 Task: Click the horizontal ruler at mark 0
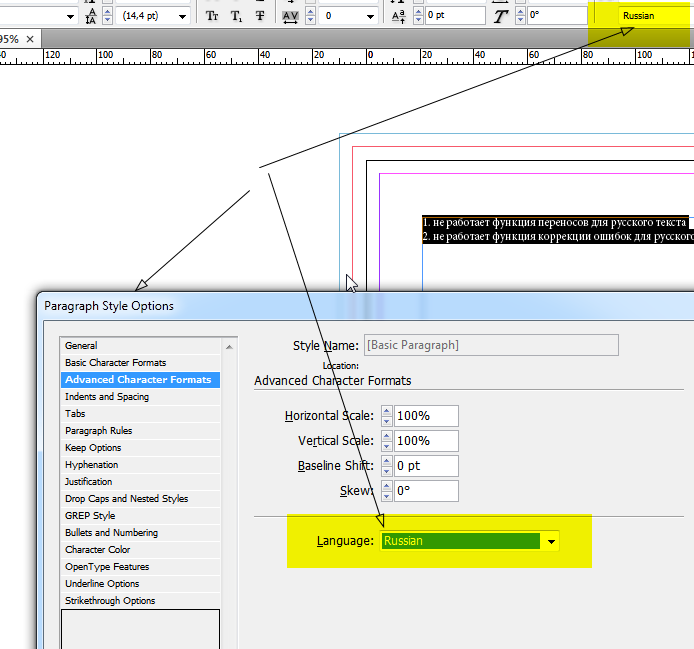point(370,55)
